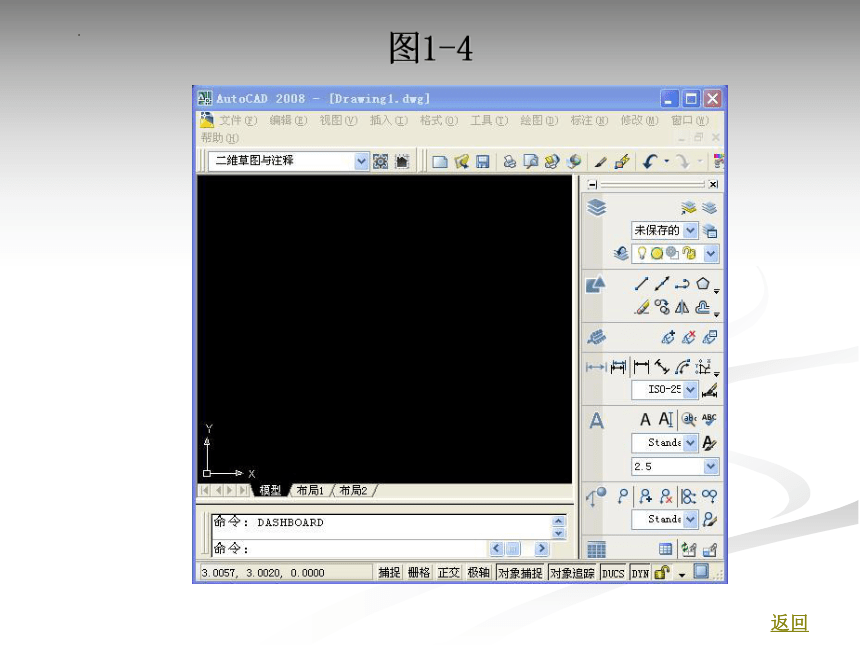Switch to the 布局1 tab
Viewport: 860px width, 645px height.
(x=310, y=490)
